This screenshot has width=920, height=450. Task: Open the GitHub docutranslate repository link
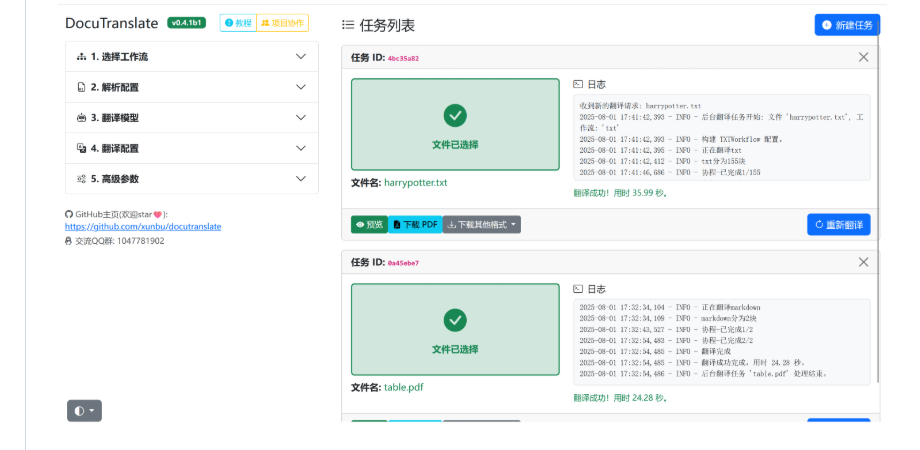[143, 227]
